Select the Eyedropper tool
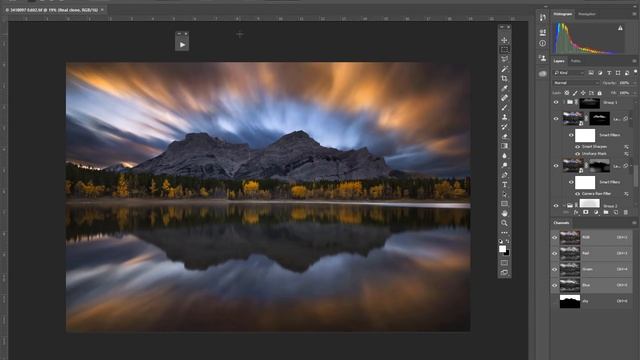 click(x=504, y=88)
